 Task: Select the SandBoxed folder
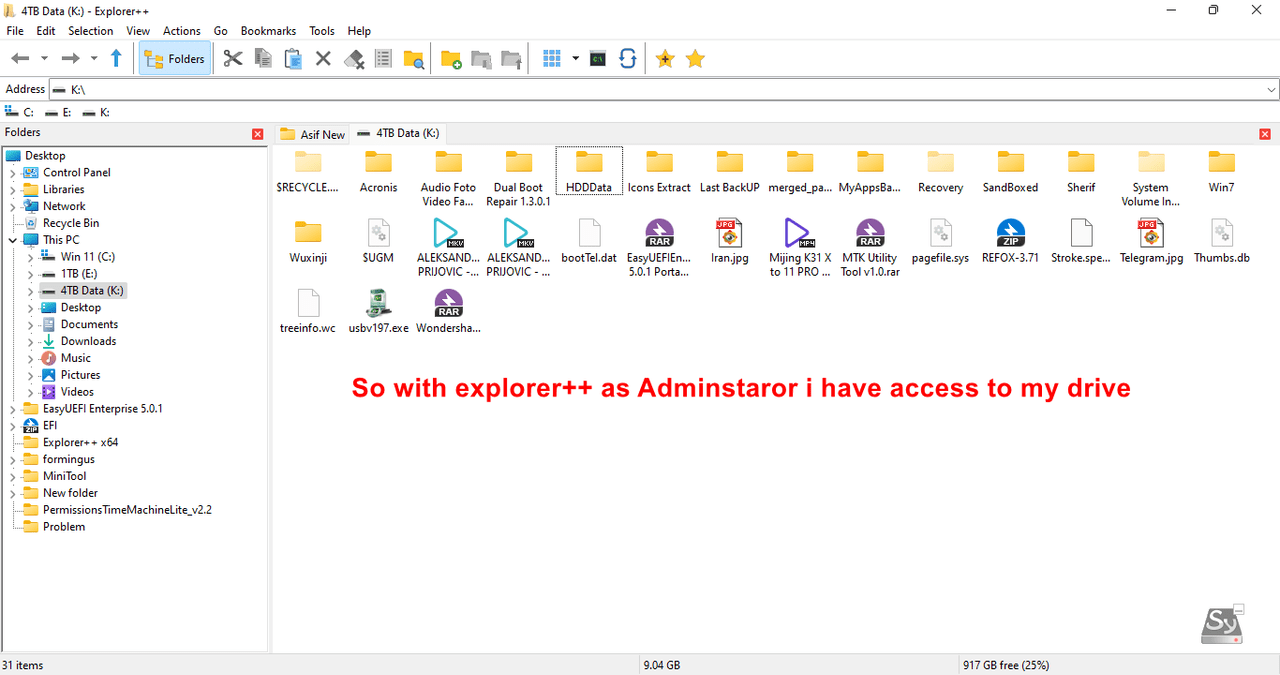coord(1010,171)
